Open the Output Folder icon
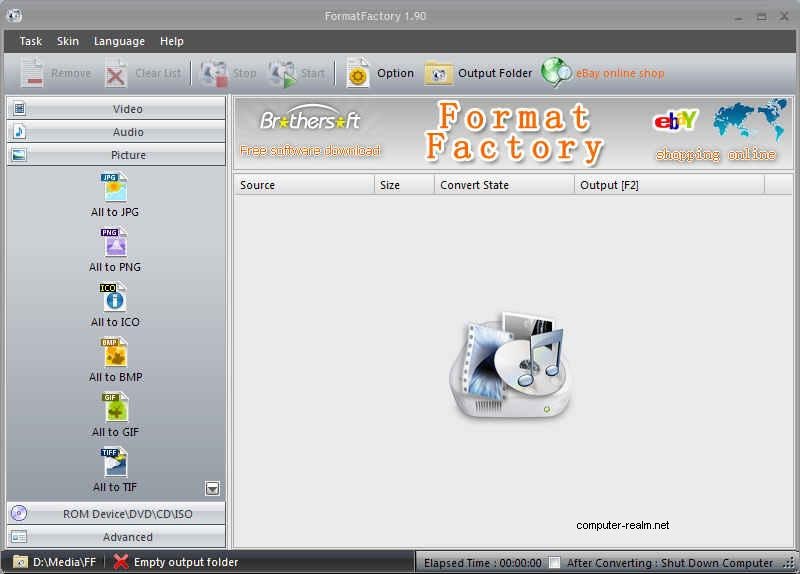This screenshot has height=574, width=800. (x=438, y=73)
